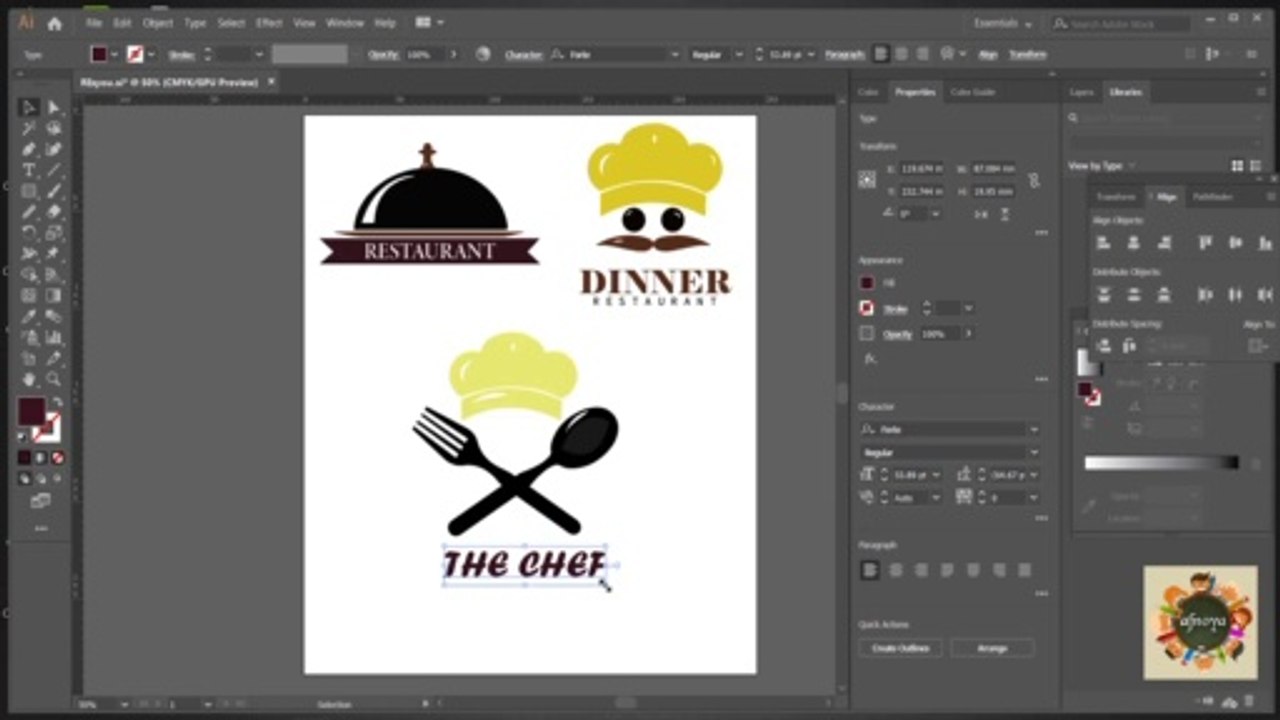Select the Artboard tool
Image resolution: width=1280 pixels, height=720 pixels.
click(29, 359)
